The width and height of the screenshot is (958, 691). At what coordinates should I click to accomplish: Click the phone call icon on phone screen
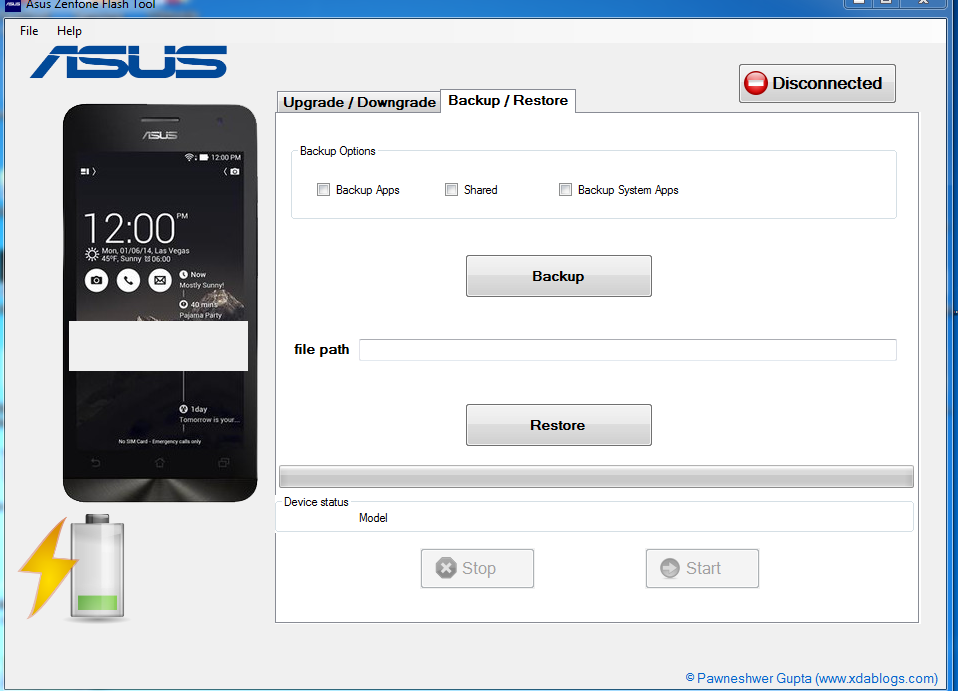click(128, 280)
